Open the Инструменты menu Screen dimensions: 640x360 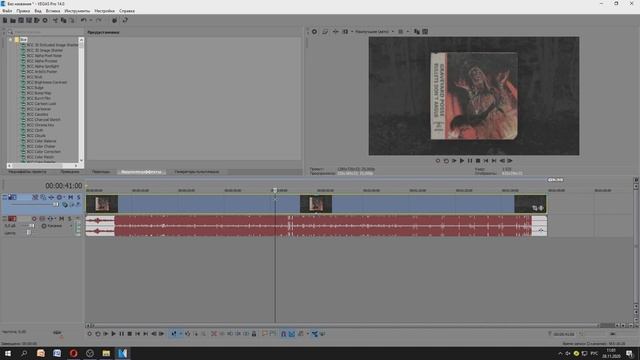[77, 11]
